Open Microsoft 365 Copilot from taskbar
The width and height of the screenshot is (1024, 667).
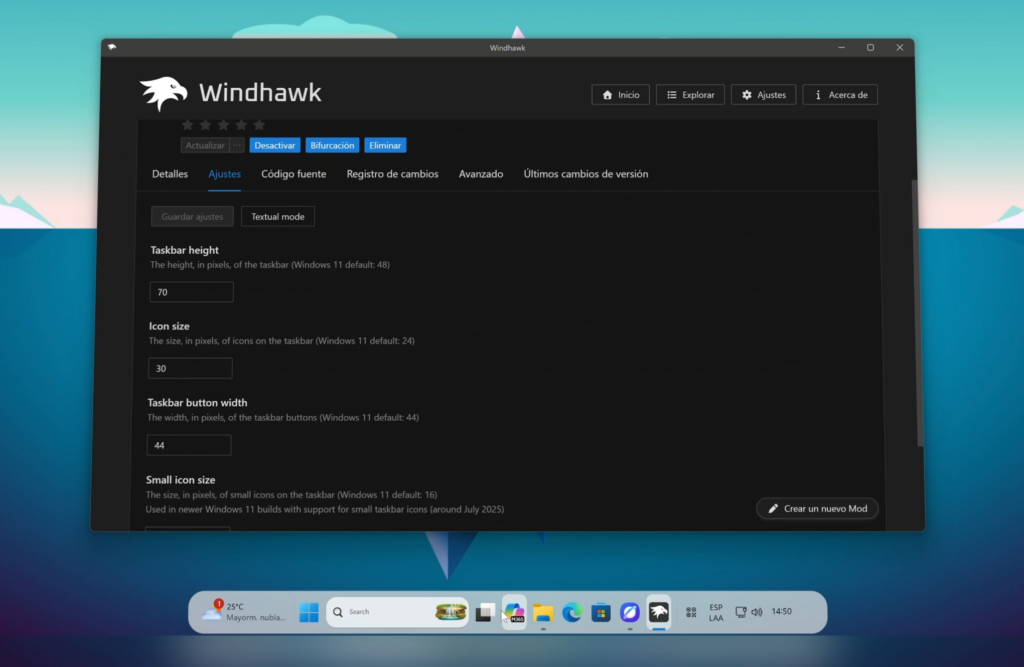click(515, 613)
